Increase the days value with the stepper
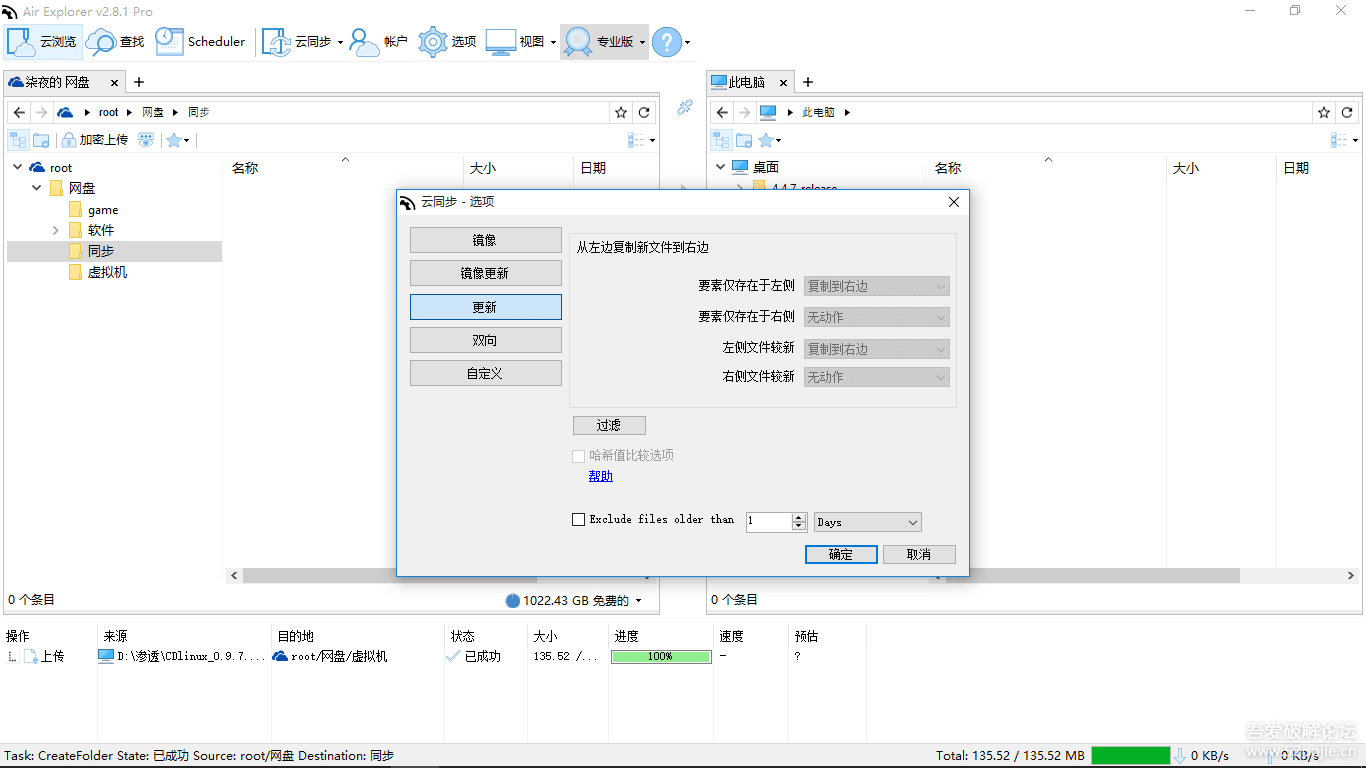This screenshot has width=1366, height=768. 798,517
